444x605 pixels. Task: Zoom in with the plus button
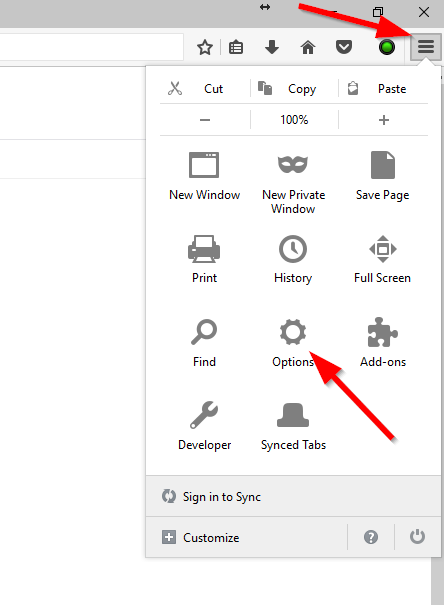coord(383,120)
